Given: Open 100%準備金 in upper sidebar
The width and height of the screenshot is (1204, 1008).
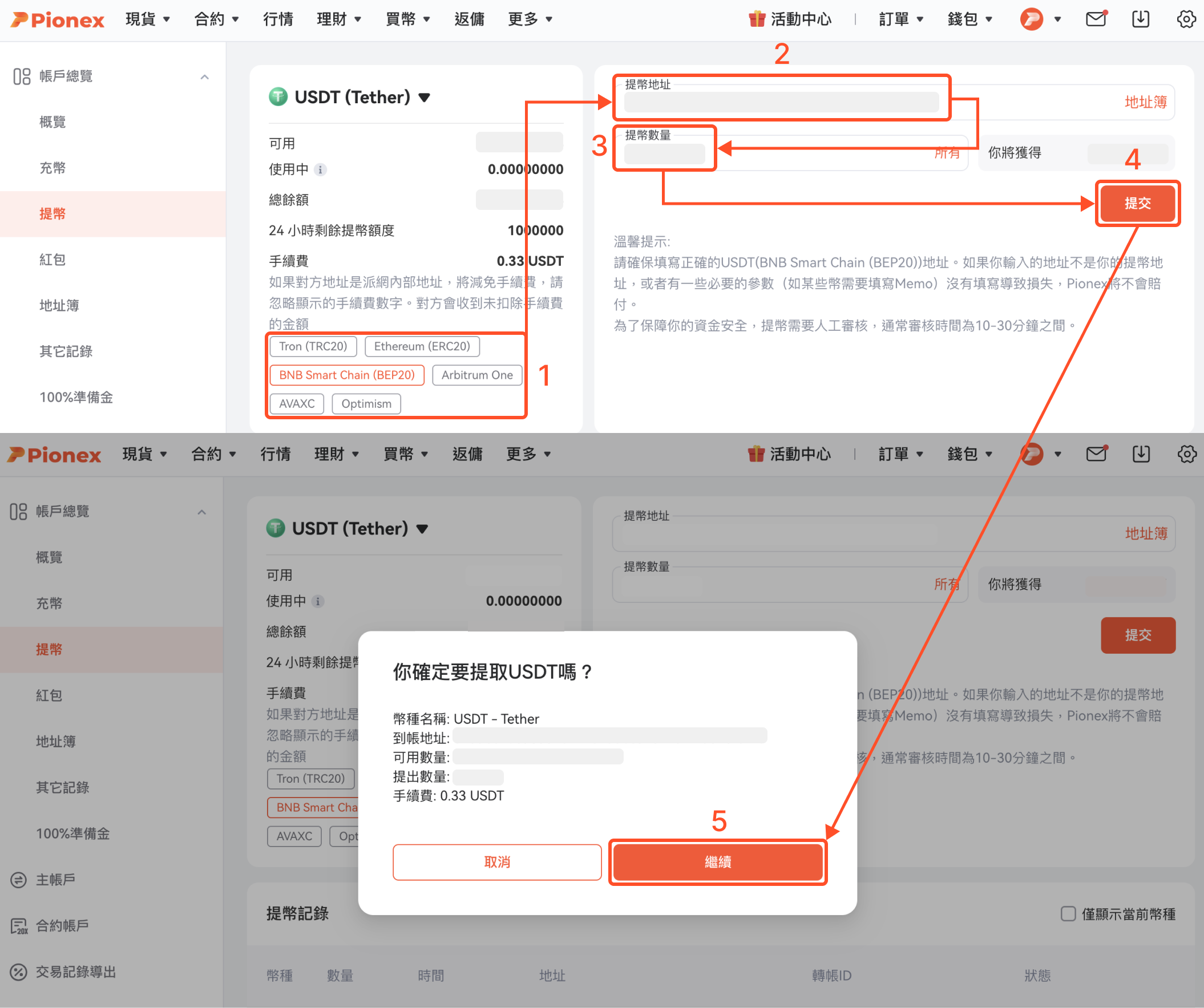Looking at the screenshot, I should (x=76, y=396).
